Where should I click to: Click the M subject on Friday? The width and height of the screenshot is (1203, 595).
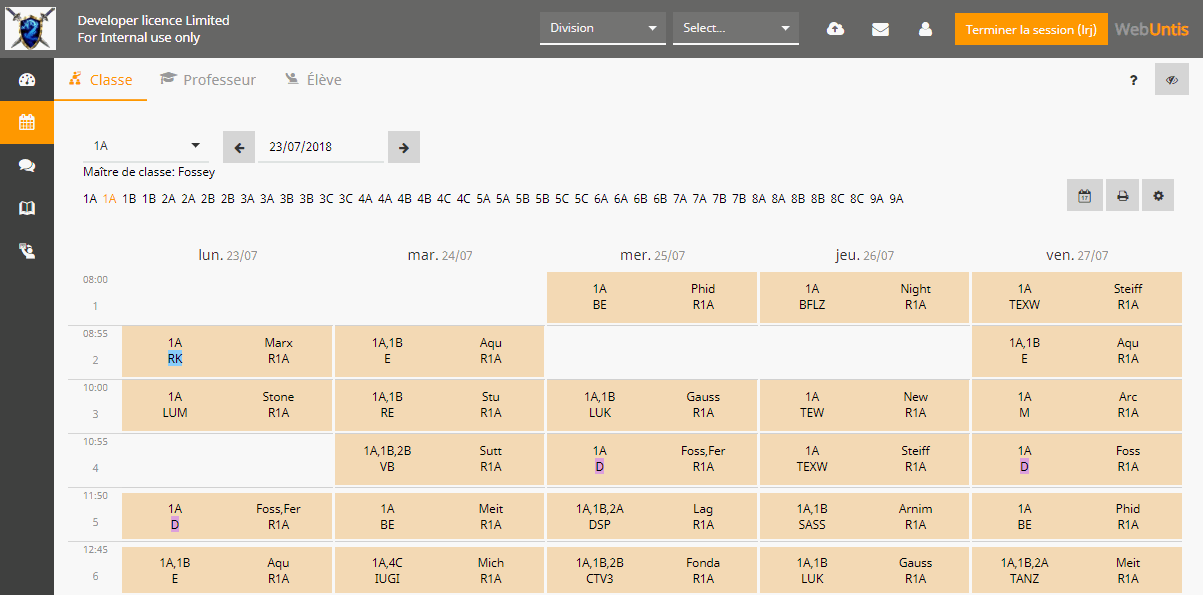(x=1024, y=413)
